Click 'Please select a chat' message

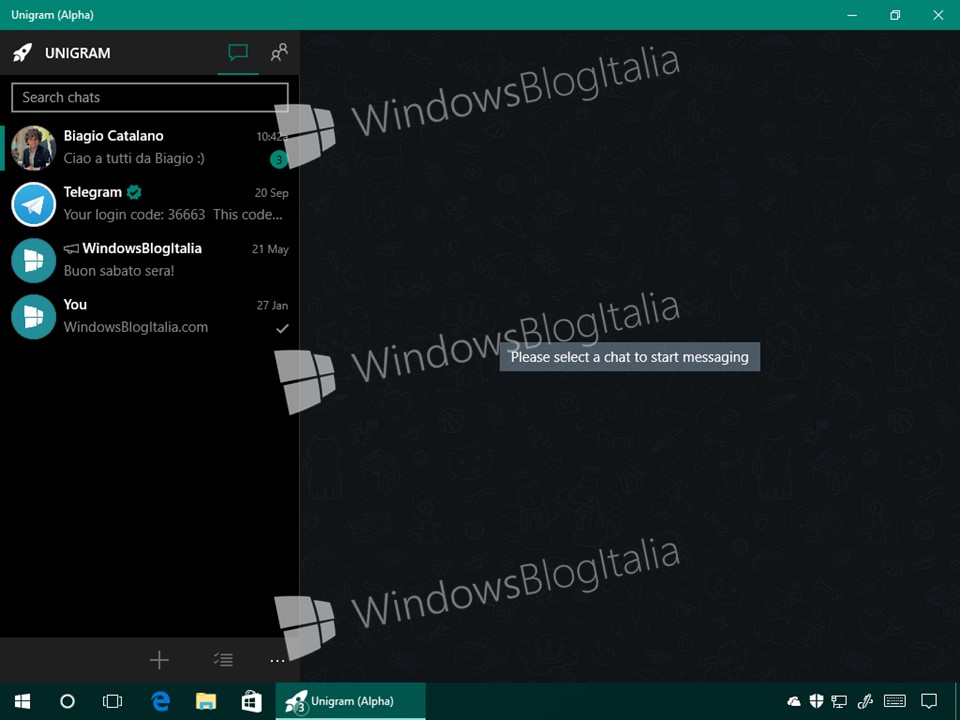click(629, 357)
